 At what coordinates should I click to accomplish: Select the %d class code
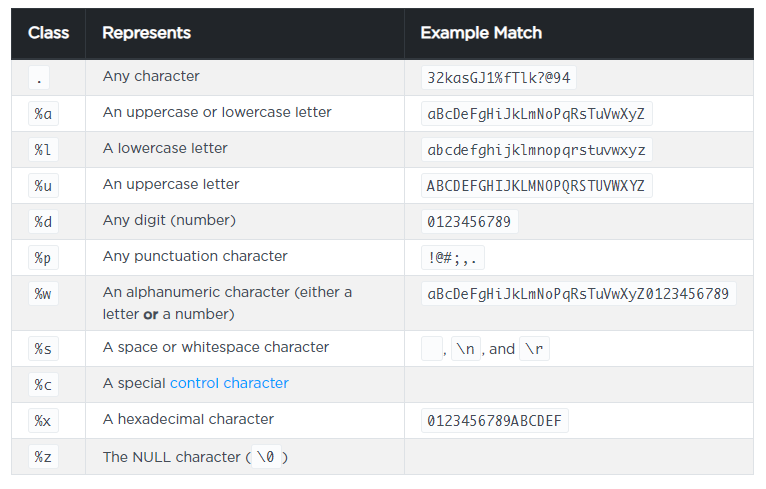pyautogui.click(x=43, y=221)
